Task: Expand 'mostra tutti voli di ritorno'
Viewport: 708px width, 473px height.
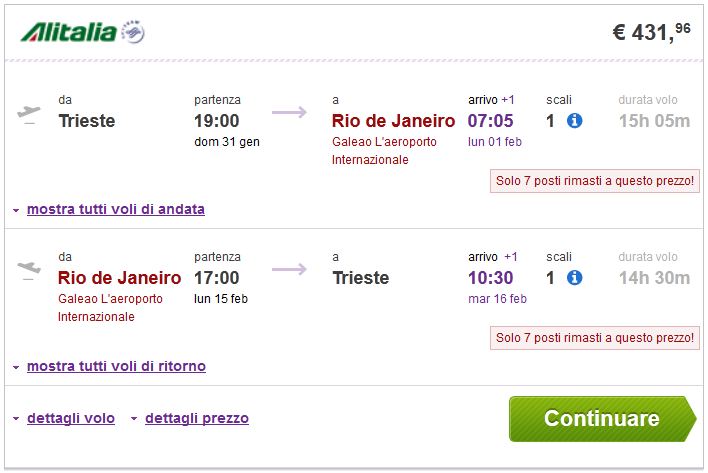Action: pos(116,366)
